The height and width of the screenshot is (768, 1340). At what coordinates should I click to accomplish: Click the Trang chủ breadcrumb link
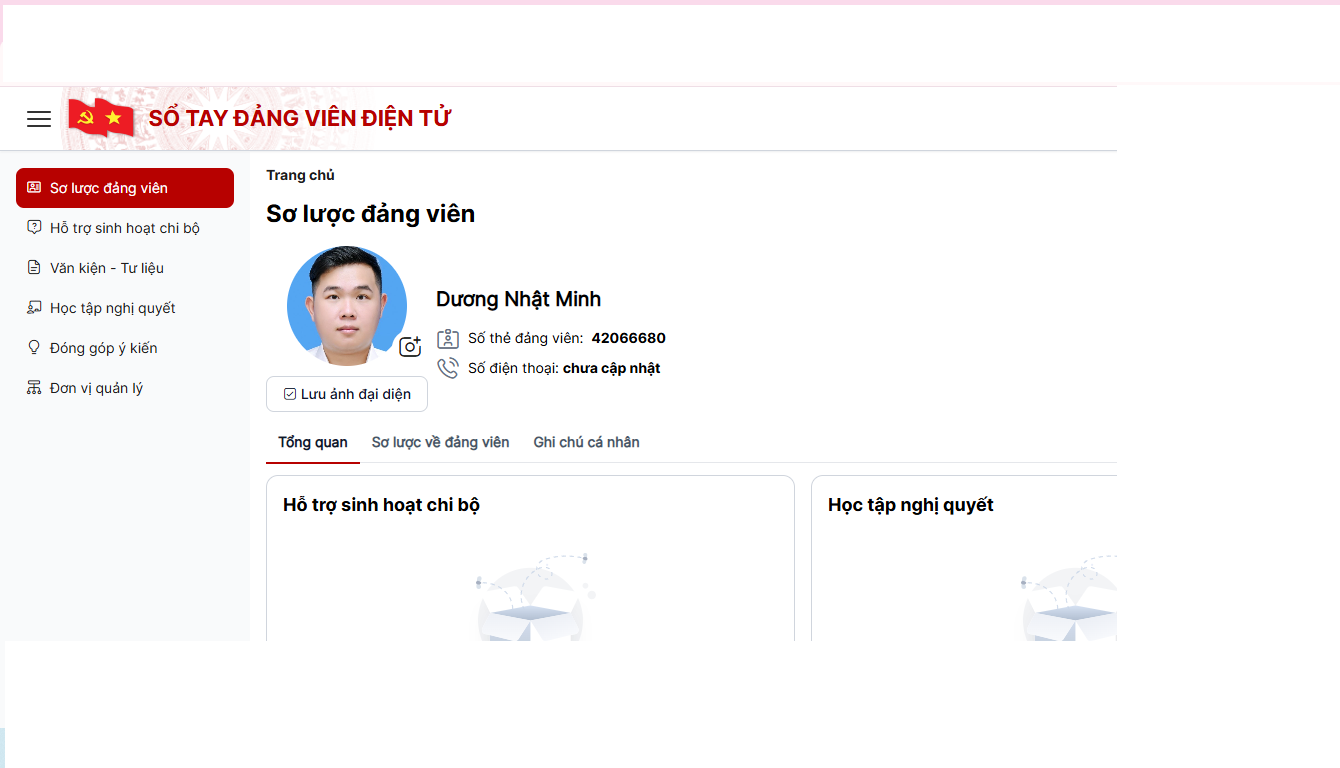coord(300,175)
